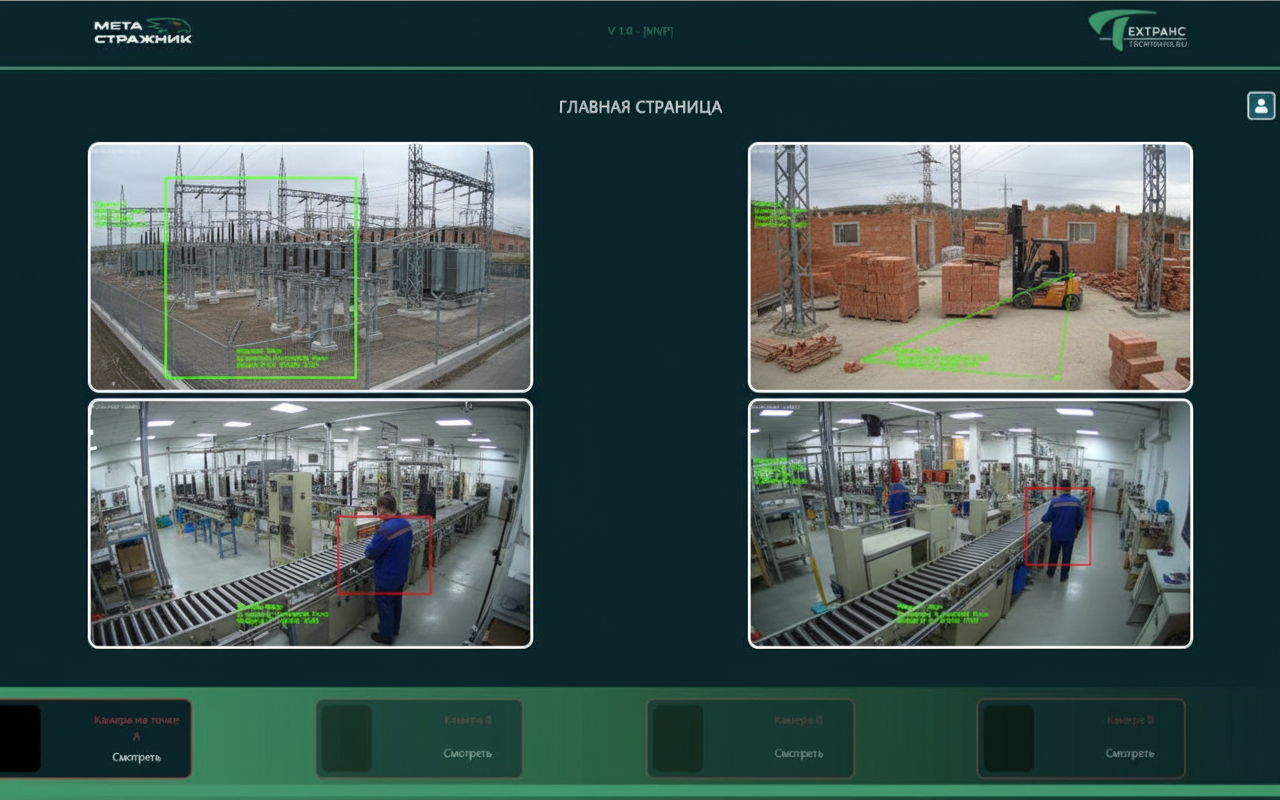Click the thumbnail on the Камера Б card

[x=346, y=738]
